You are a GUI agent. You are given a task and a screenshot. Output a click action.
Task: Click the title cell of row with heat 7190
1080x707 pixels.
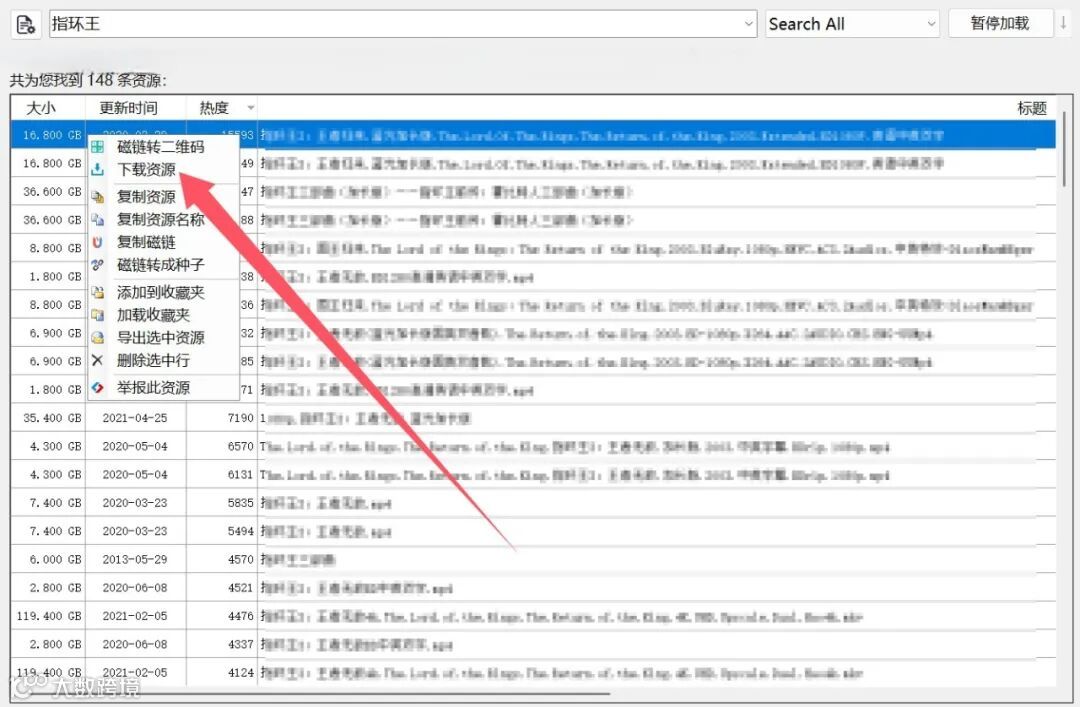pos(656,418)
